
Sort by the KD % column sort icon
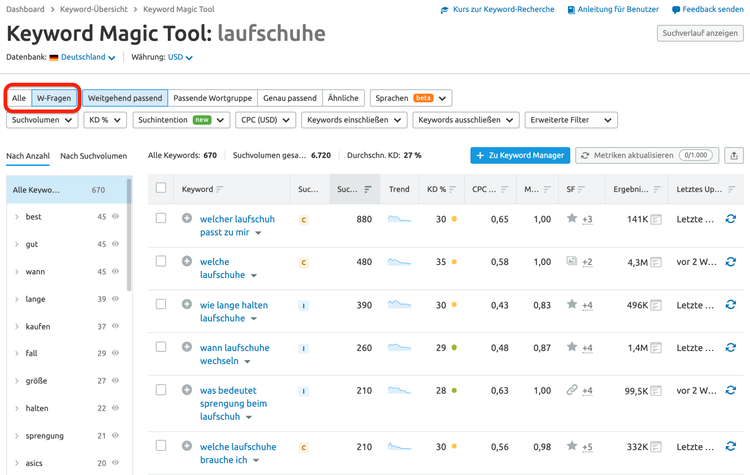(452, 189)
